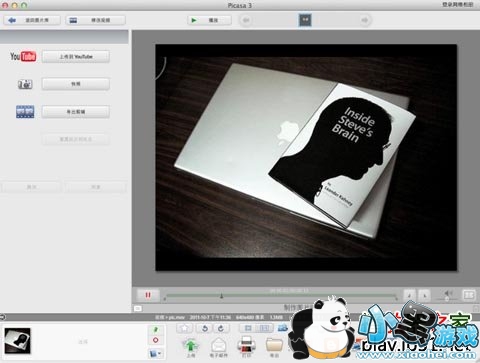Click the email envelope icon

point(219,345)
